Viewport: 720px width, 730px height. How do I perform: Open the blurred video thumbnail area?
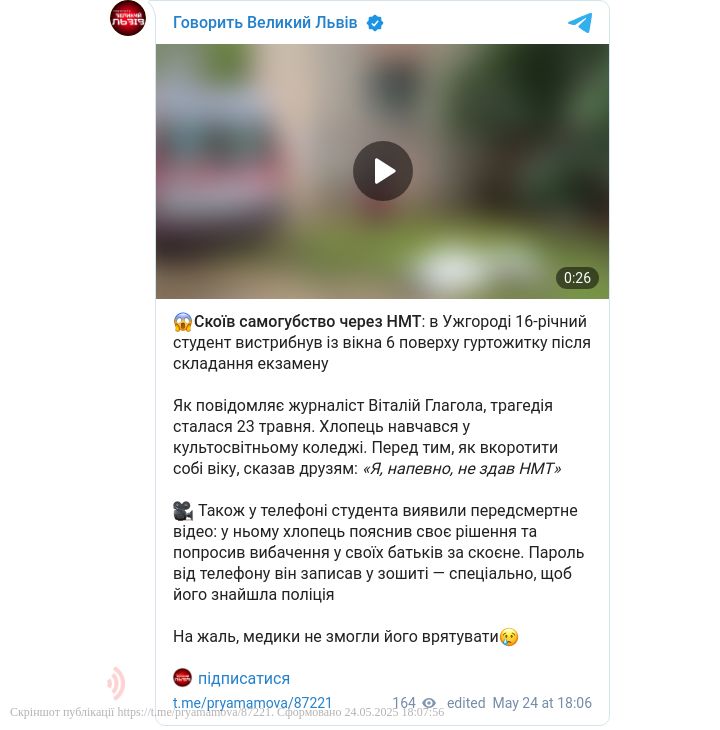pos(383,171)
